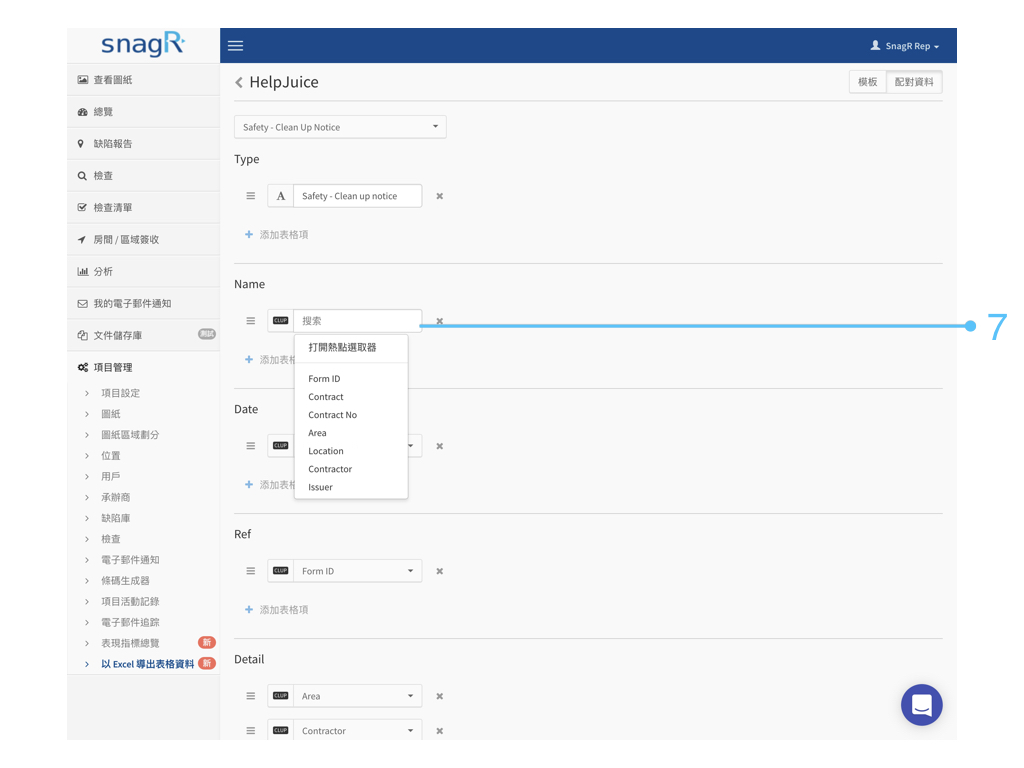Toggle the hamburger menu in the top bar

(x=235, y=46)
